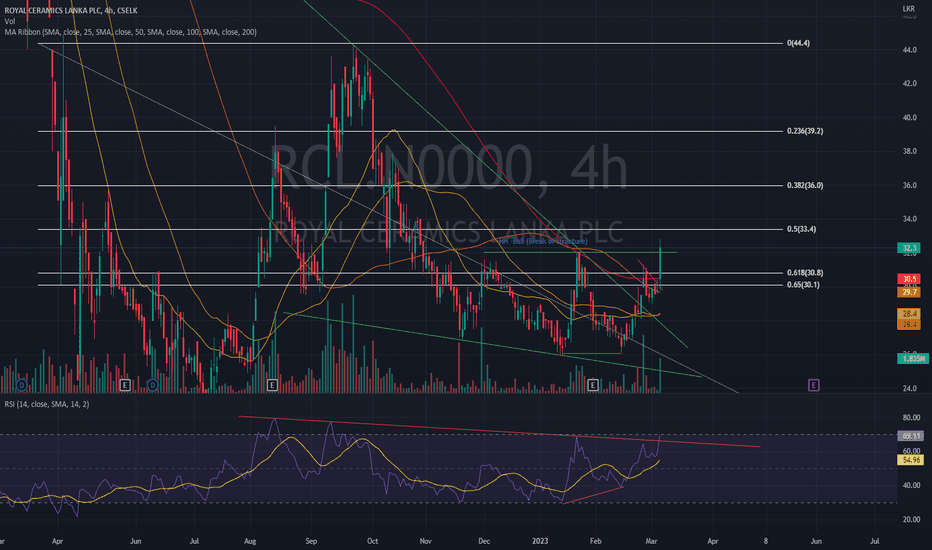Click the LKR currency label

(909, 9)
